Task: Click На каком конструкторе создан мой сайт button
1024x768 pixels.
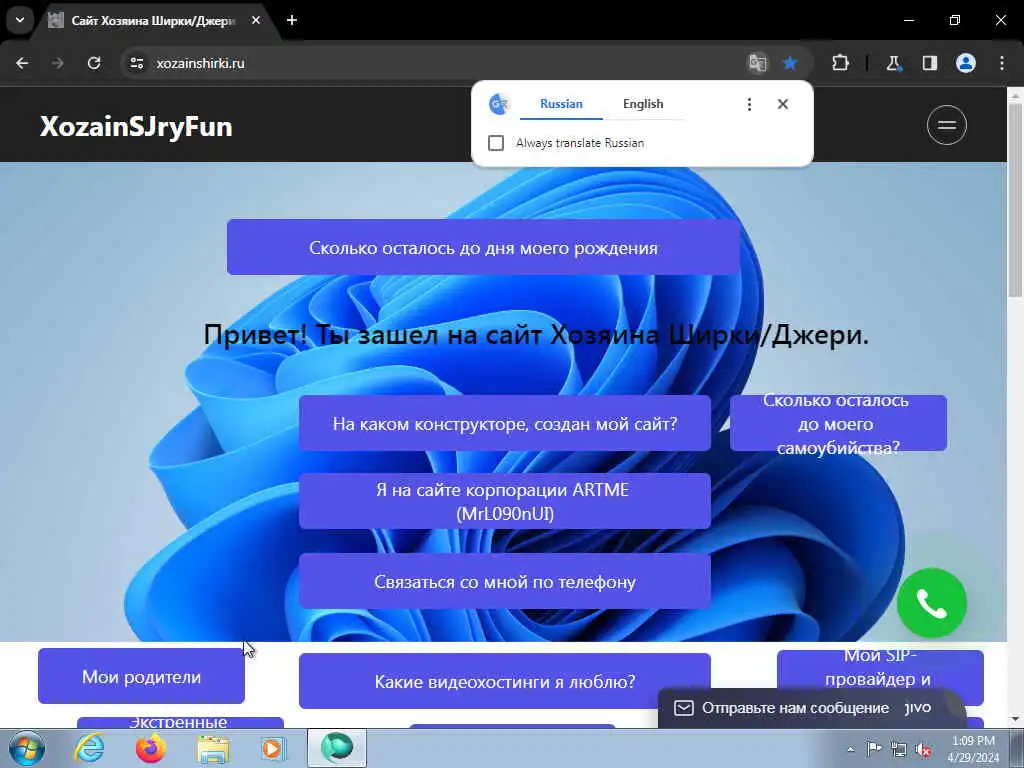Action: [x=505, y=424]
